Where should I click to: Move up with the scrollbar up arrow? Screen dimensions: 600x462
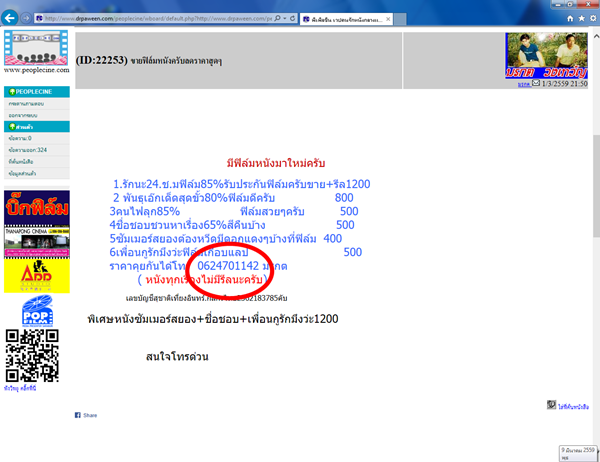(x=596, y=36)
